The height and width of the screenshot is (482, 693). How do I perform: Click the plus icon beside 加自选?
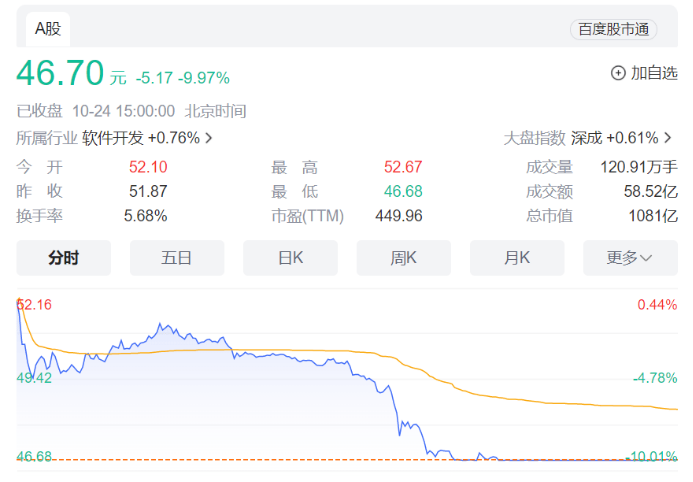click(x=618, y=73)
